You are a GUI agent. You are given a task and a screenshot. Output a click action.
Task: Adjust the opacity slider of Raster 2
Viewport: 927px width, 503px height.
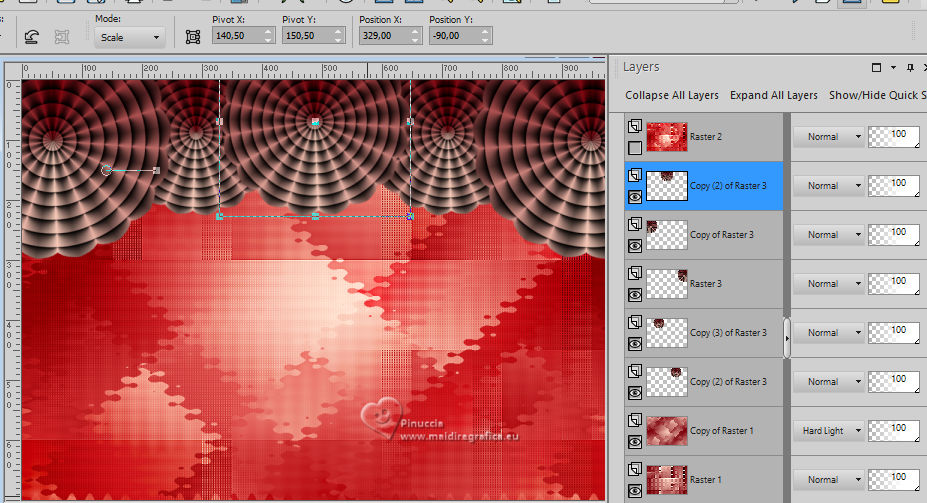[893, 137]
